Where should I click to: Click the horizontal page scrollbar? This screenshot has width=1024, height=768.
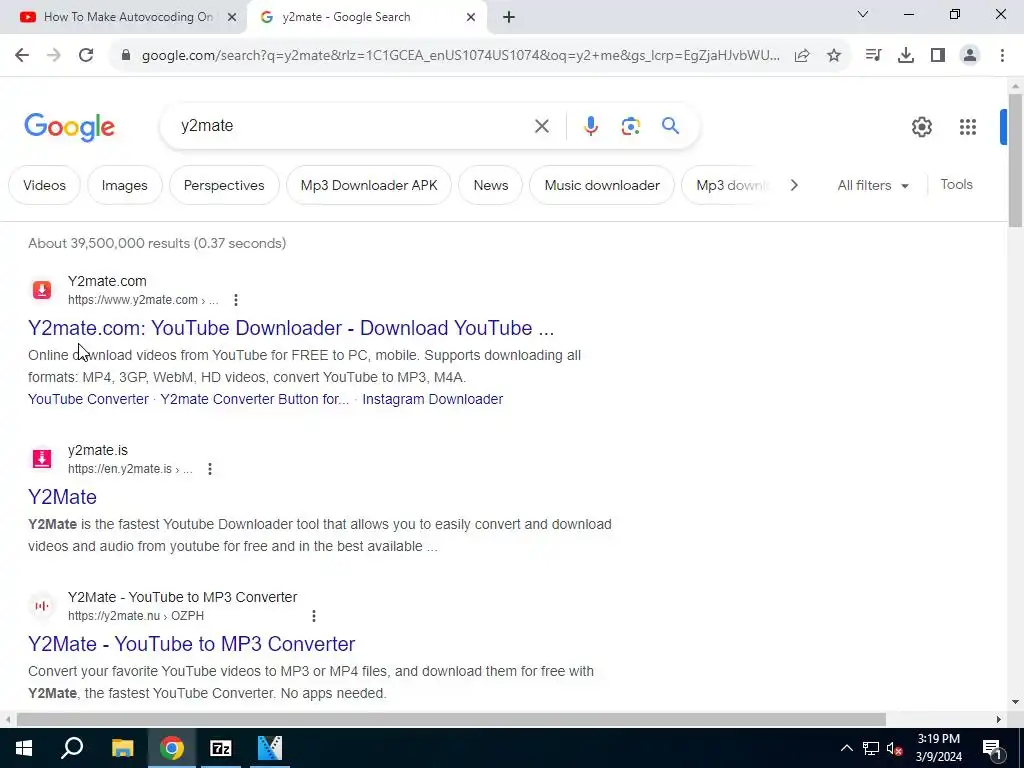tap(451, 720)
